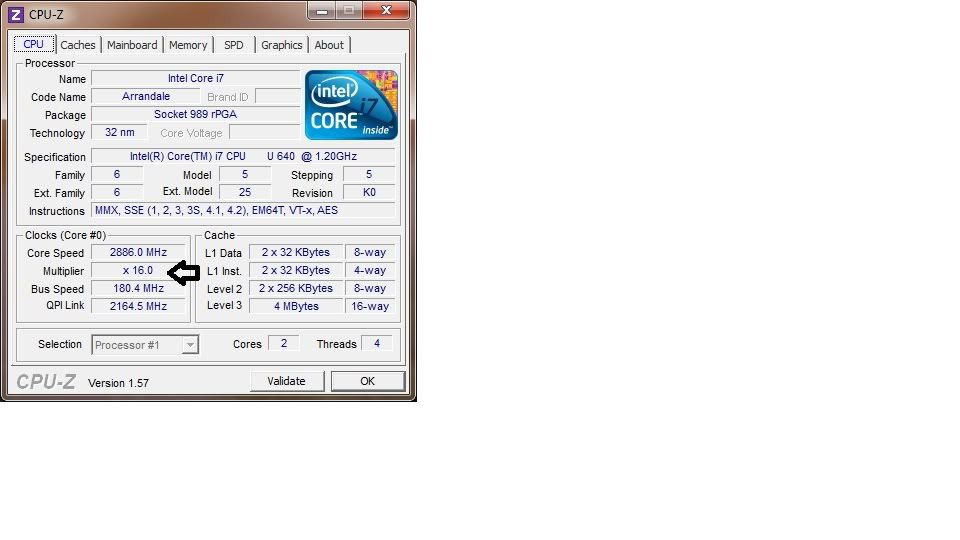Click the Version 1.57 label

118,383
